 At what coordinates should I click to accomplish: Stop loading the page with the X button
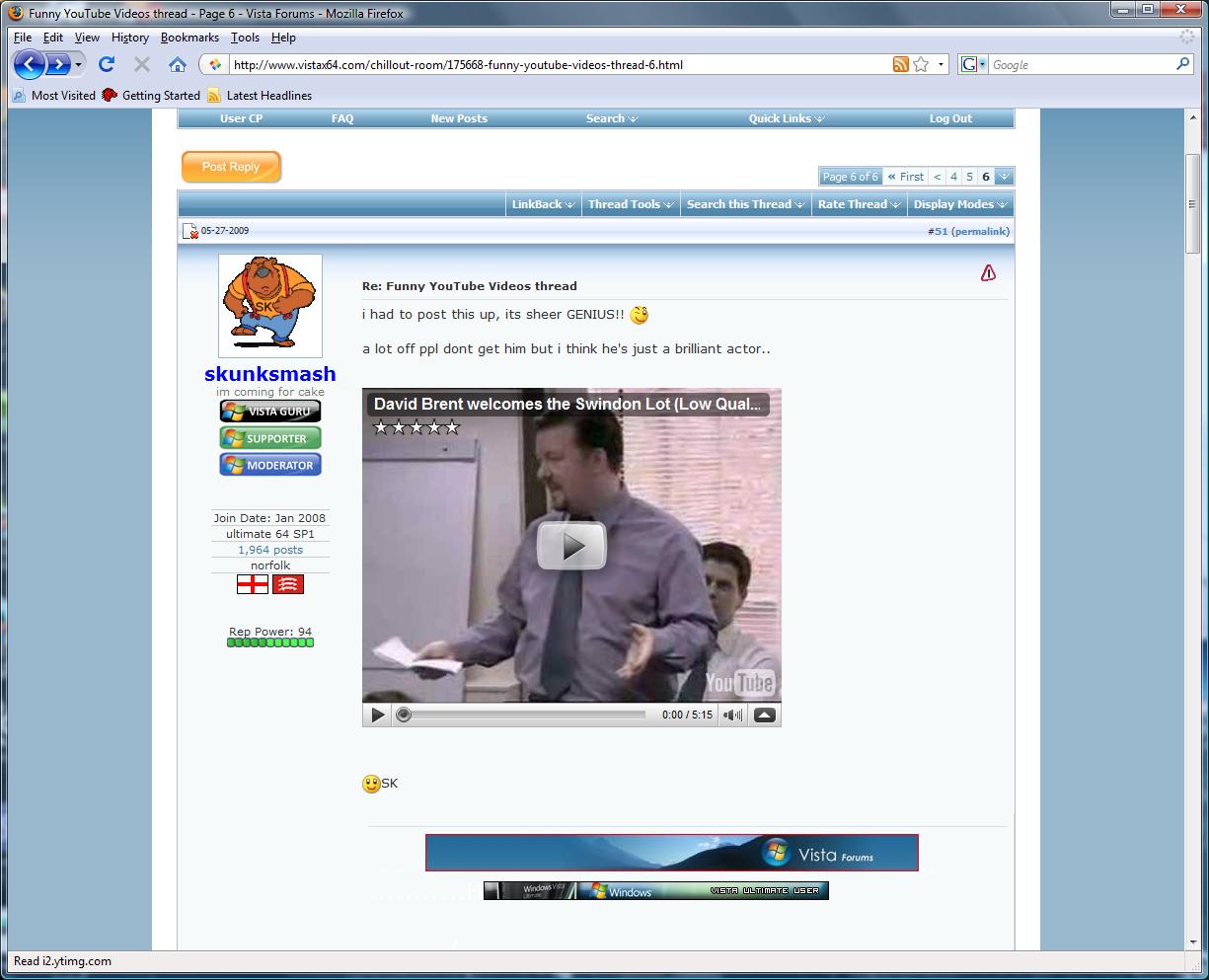[x=142, y=64]
